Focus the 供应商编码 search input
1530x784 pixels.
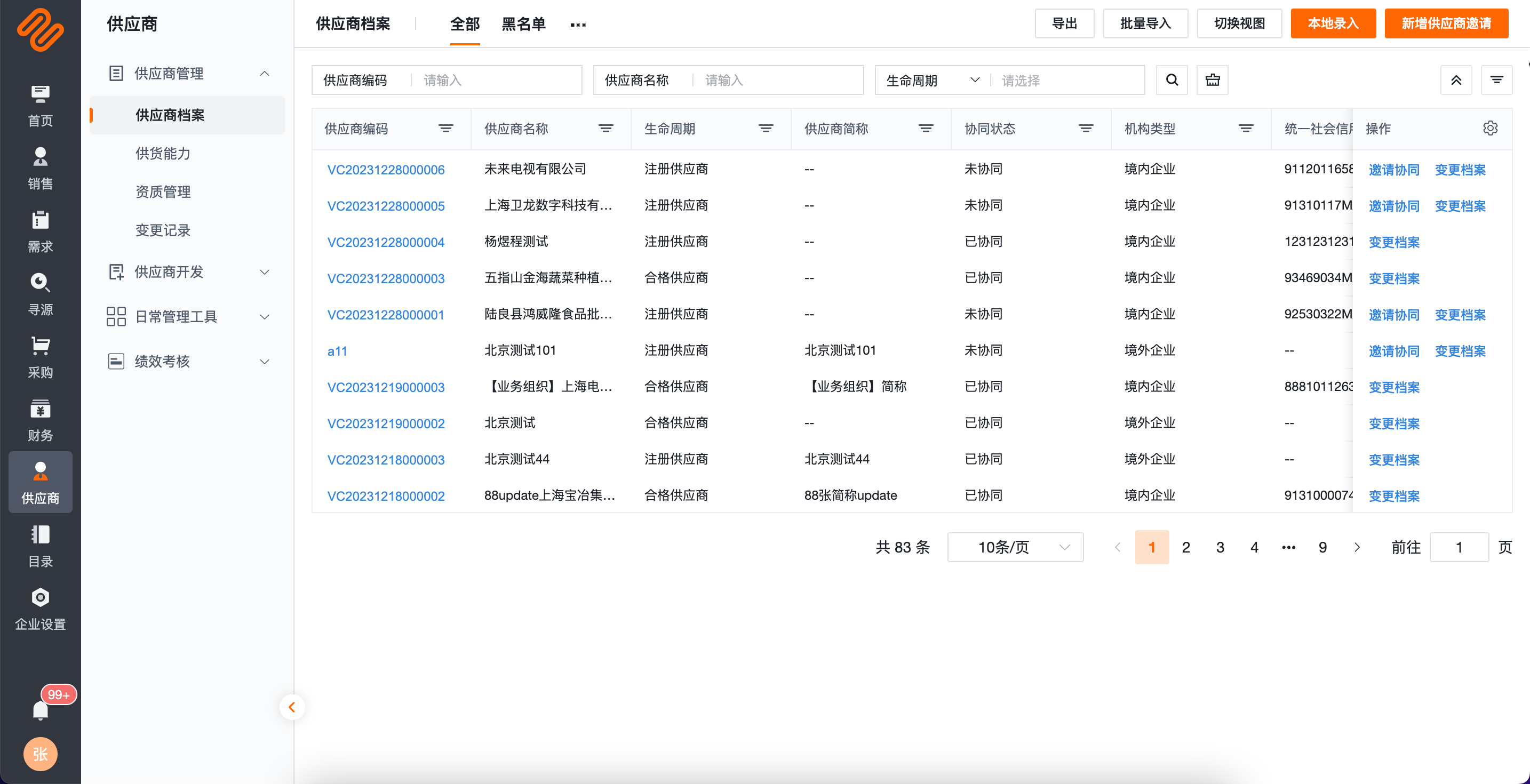point(498,80)
